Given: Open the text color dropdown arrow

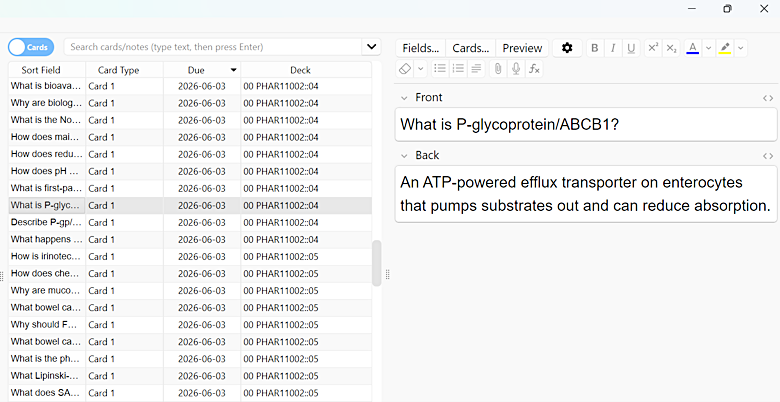Looking at the screenshot, I should click(708, 48).
